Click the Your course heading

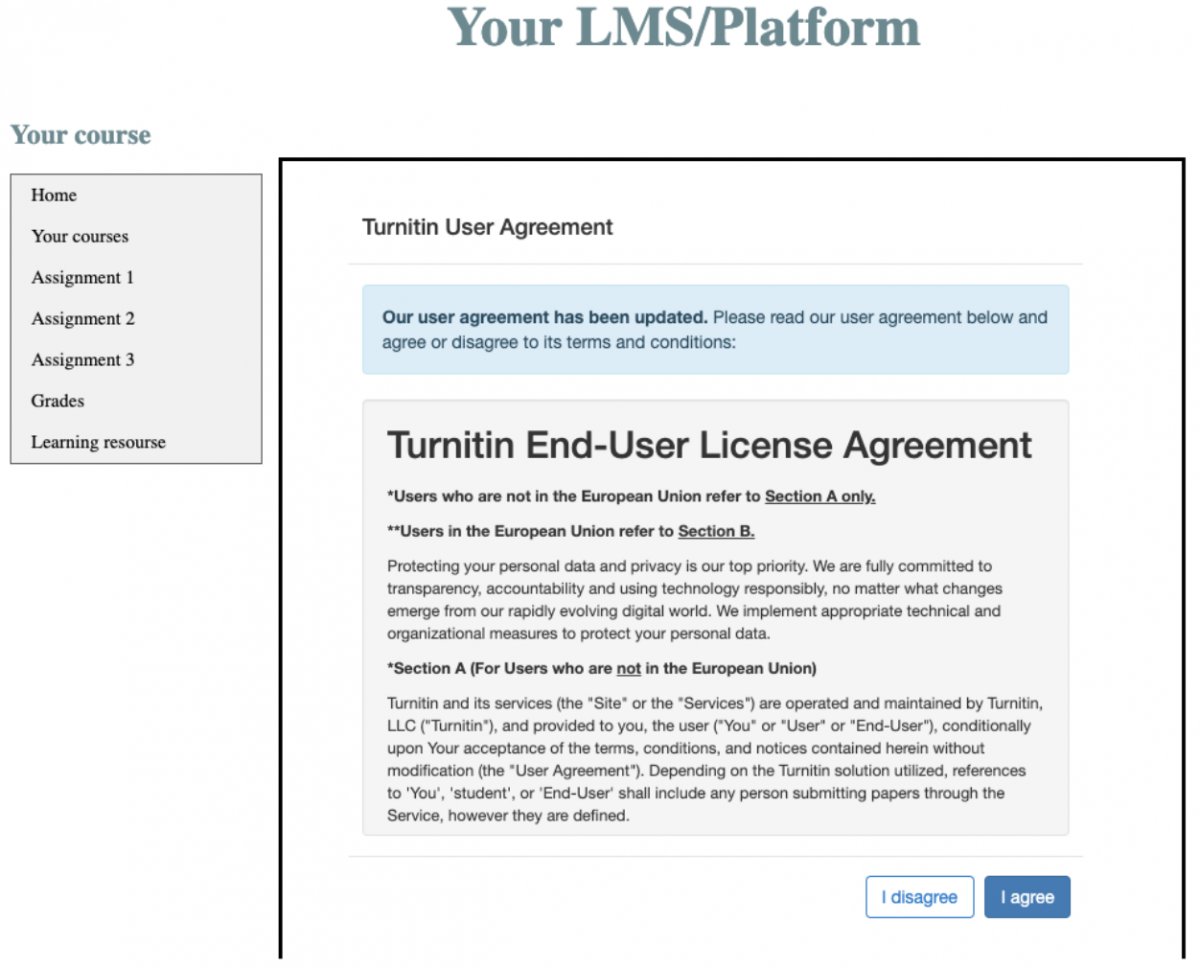point(81,135)
